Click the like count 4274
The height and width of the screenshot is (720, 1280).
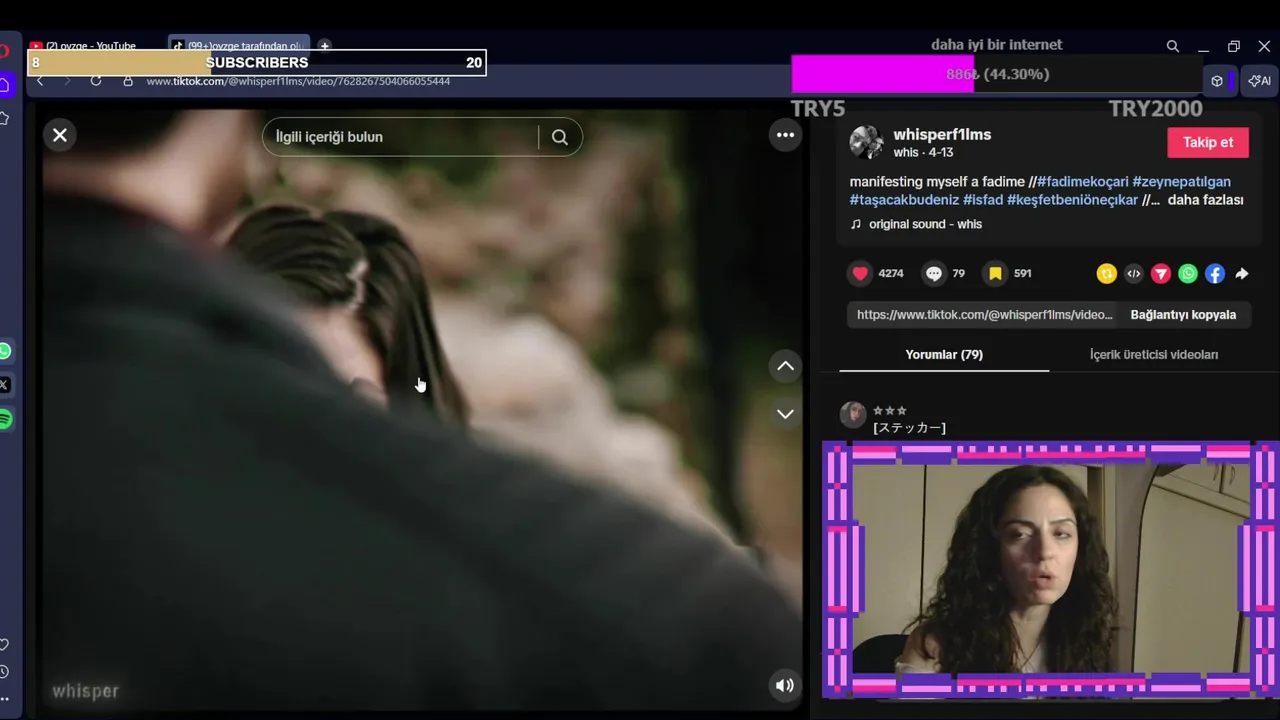pos(891,273)
